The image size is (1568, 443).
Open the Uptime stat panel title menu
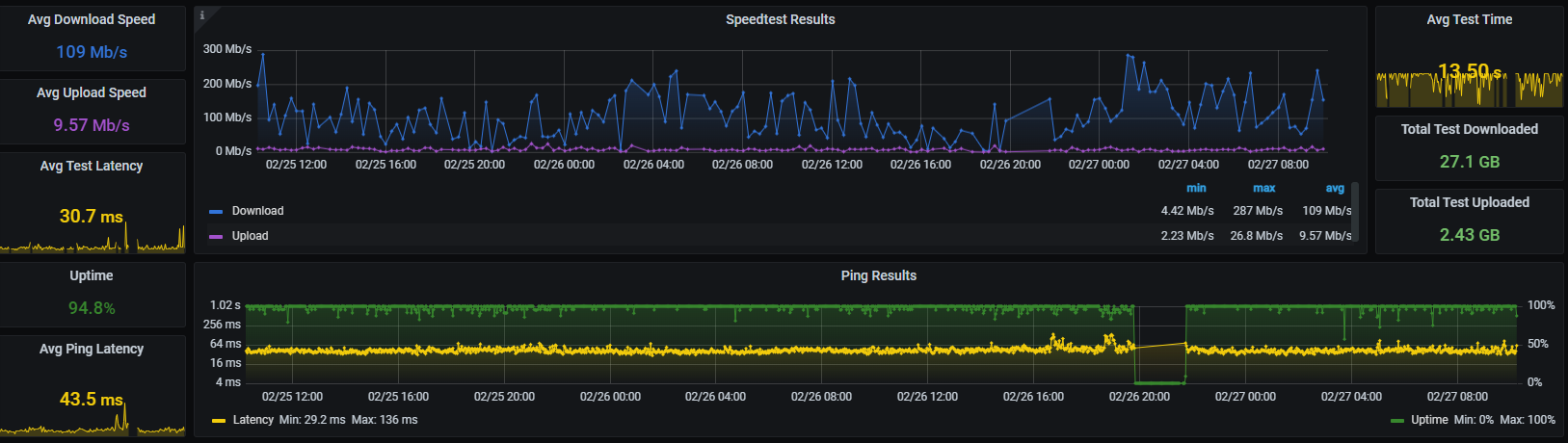point(92,275)
